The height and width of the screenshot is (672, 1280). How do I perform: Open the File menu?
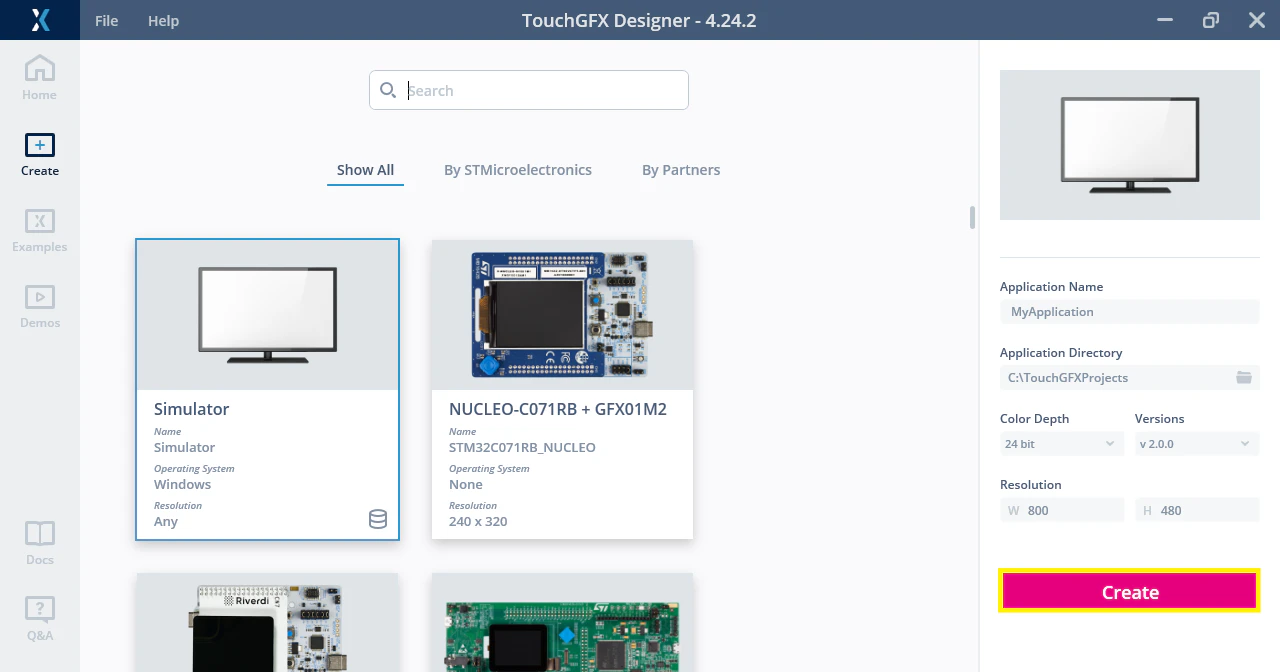click(x=106, y=20)
